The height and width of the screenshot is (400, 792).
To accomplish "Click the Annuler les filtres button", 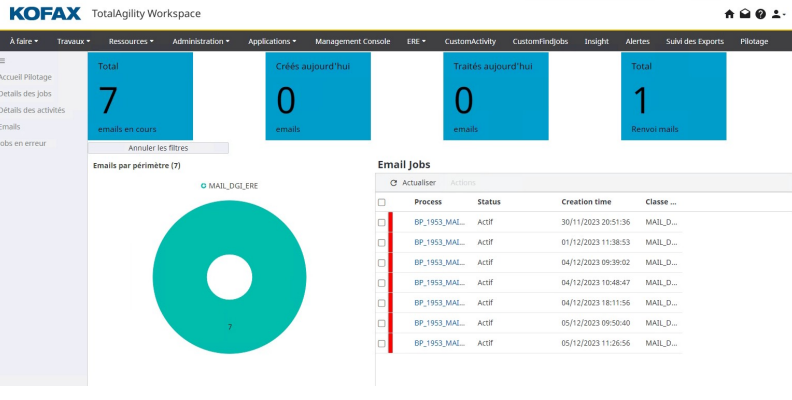I will click(x=158, y=148).
